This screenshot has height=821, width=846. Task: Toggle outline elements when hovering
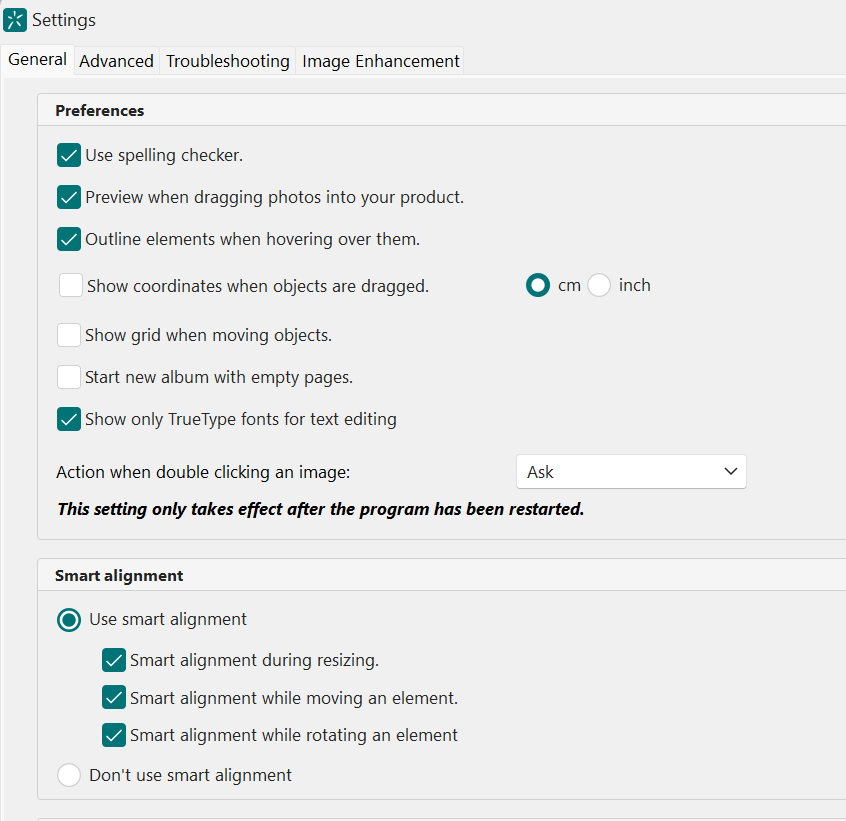(x=68, y=239)
